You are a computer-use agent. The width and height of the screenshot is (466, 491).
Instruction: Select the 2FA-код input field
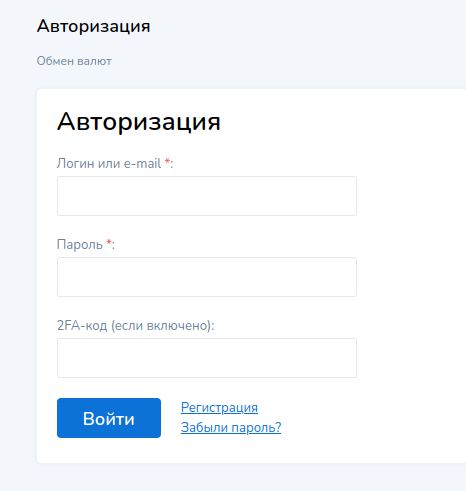coord(207,358)
